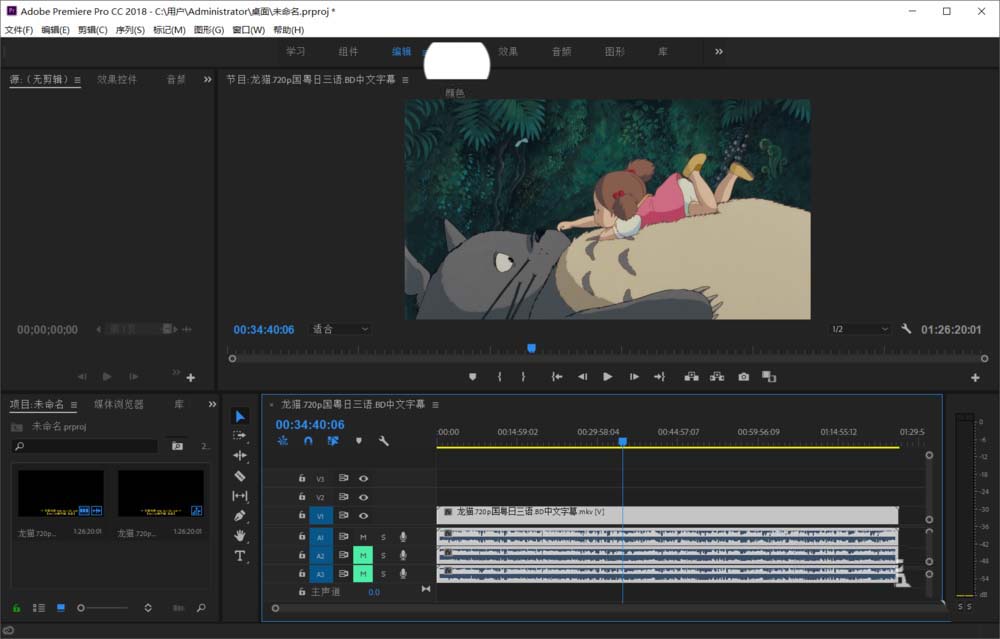This screenshot has width=1000, height=639.
Task: Hide video track V1 with the eye icon
Action: pyautogui.click(x=363, y=515)
